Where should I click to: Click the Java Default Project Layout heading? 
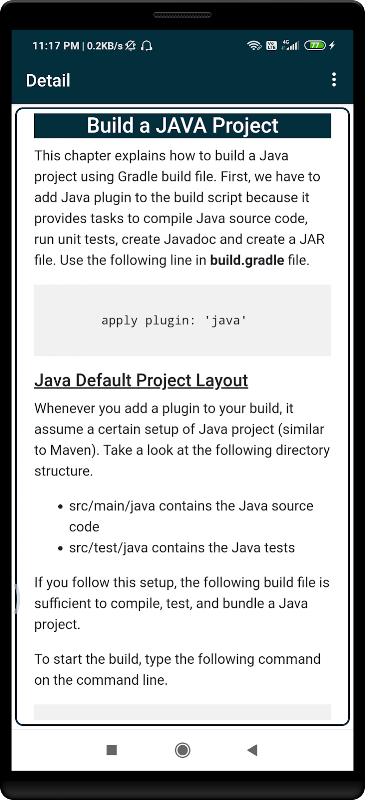[141, 380]
